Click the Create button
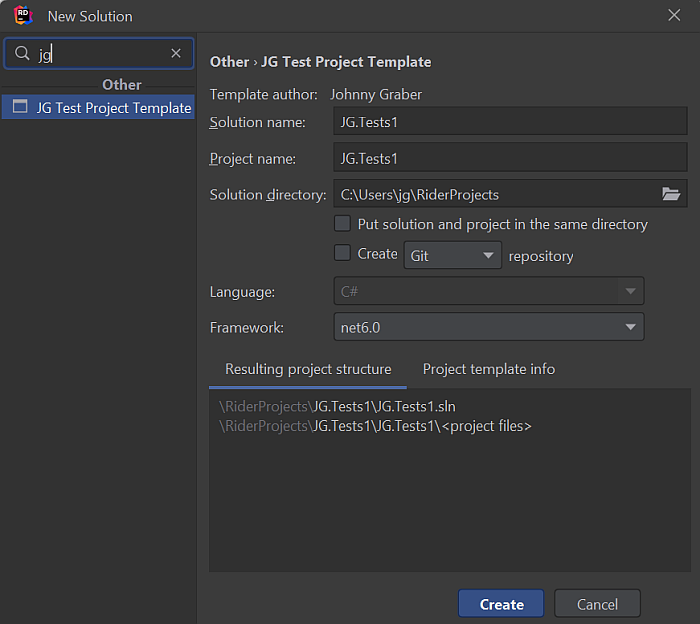 pyautogui.click(x=501, y=603)
